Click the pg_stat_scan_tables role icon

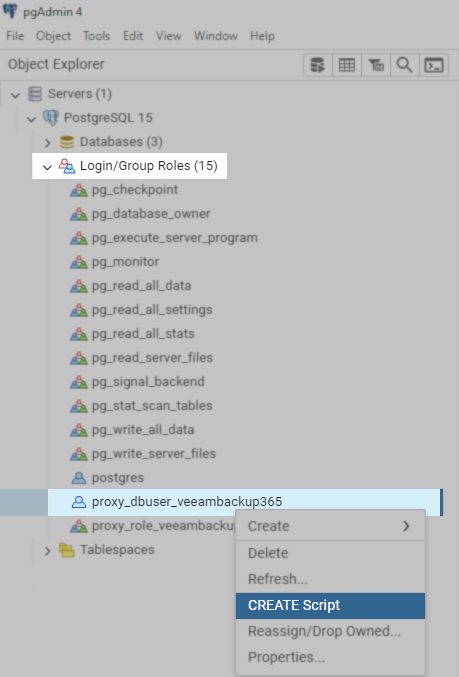pyautogui.click(x=79, y=406)
